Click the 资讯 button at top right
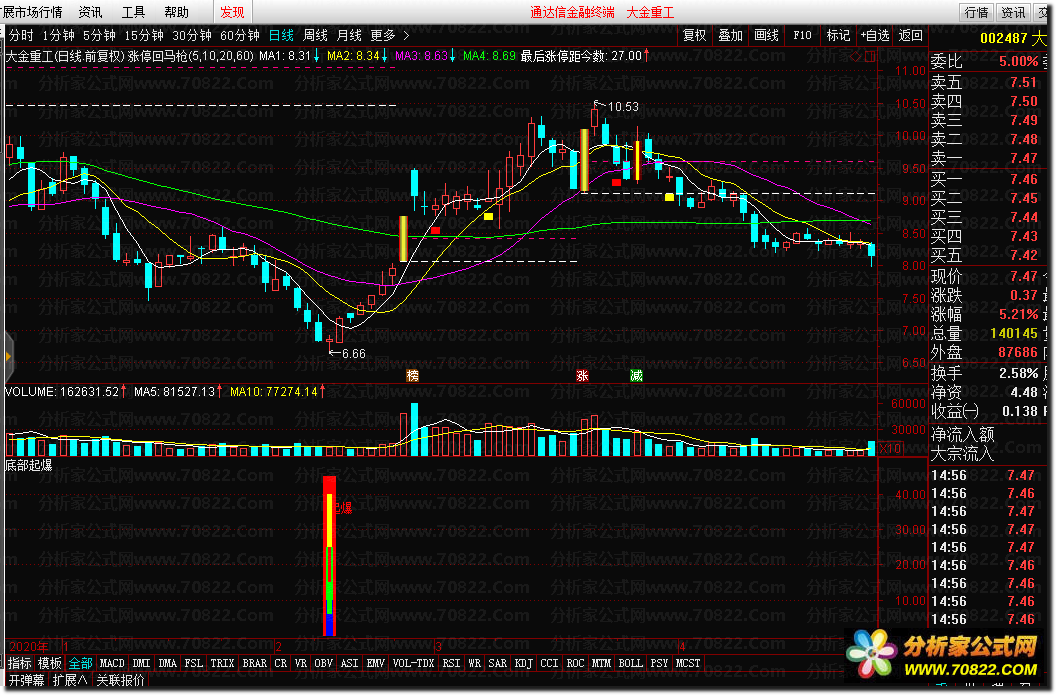Image resolution: width=1057 pixels, height=695 pixels. 1013,12
